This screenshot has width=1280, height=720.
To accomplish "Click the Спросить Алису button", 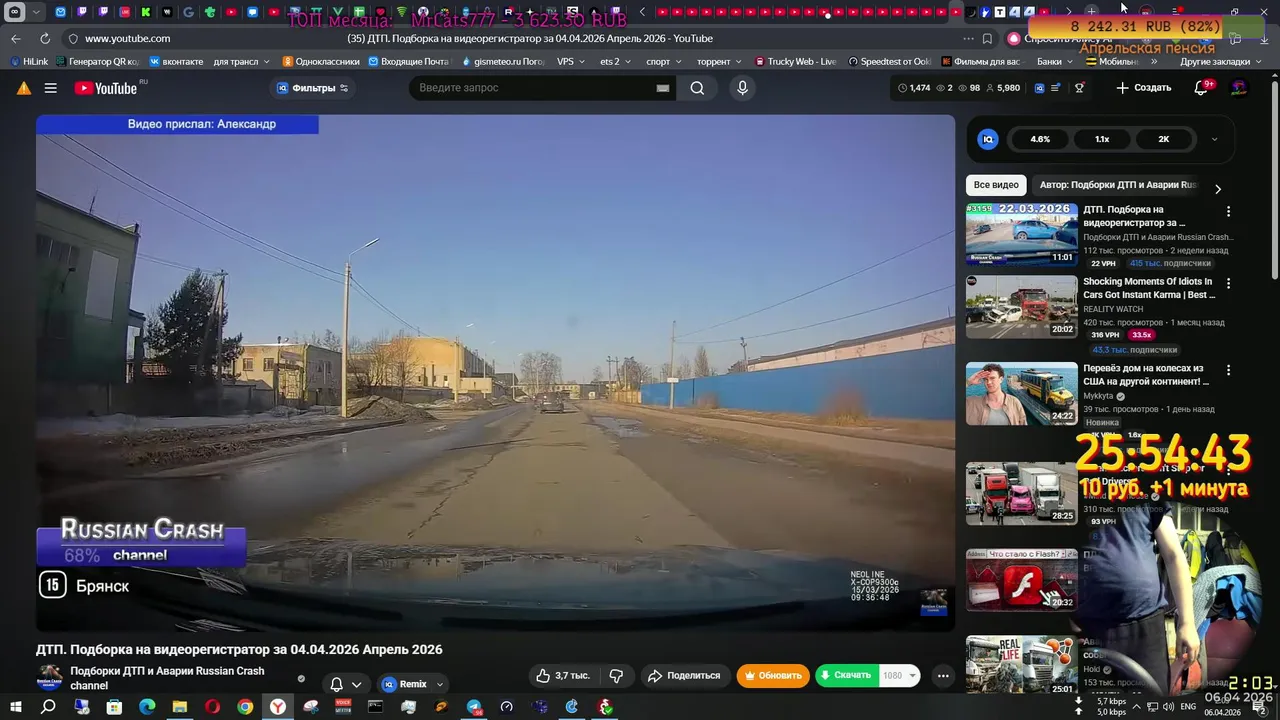I will (x=1060, y=38).
